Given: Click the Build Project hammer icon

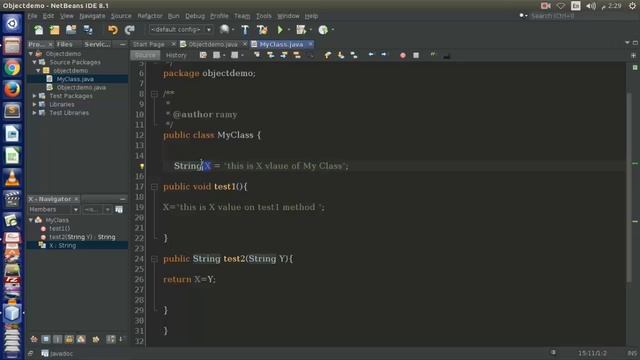Looking at the screenshot, I should [x=245, y=30].
